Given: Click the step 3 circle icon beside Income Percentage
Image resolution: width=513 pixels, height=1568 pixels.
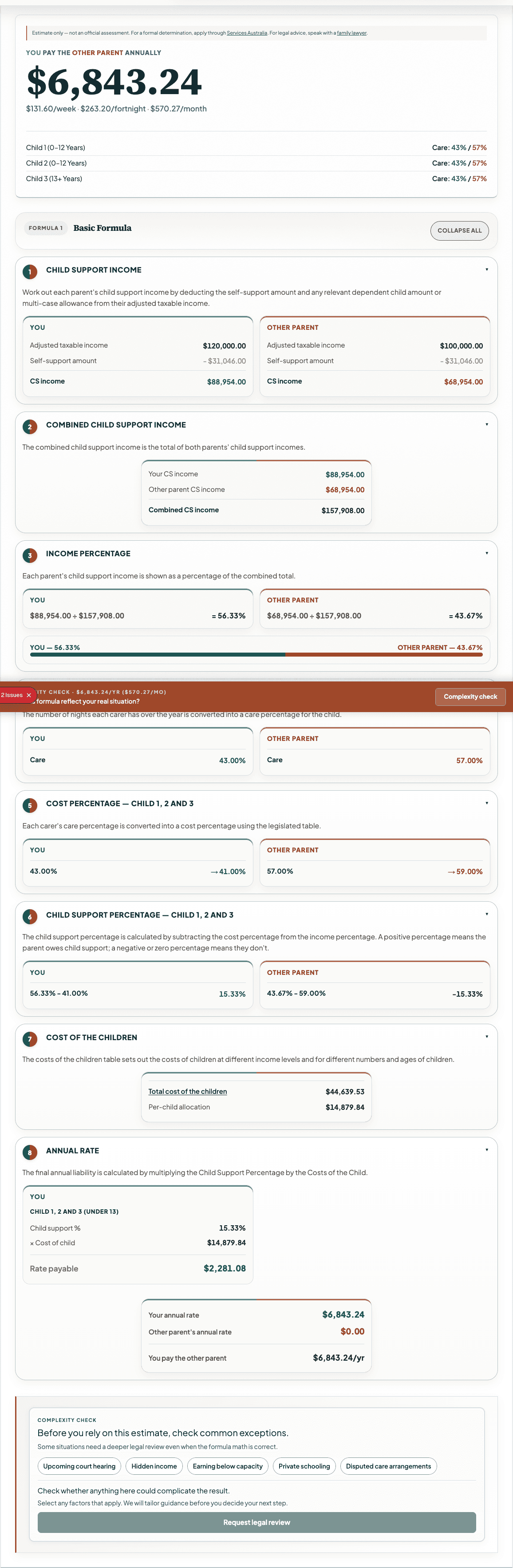Looking at the screenshot, I should click(29, 555).
